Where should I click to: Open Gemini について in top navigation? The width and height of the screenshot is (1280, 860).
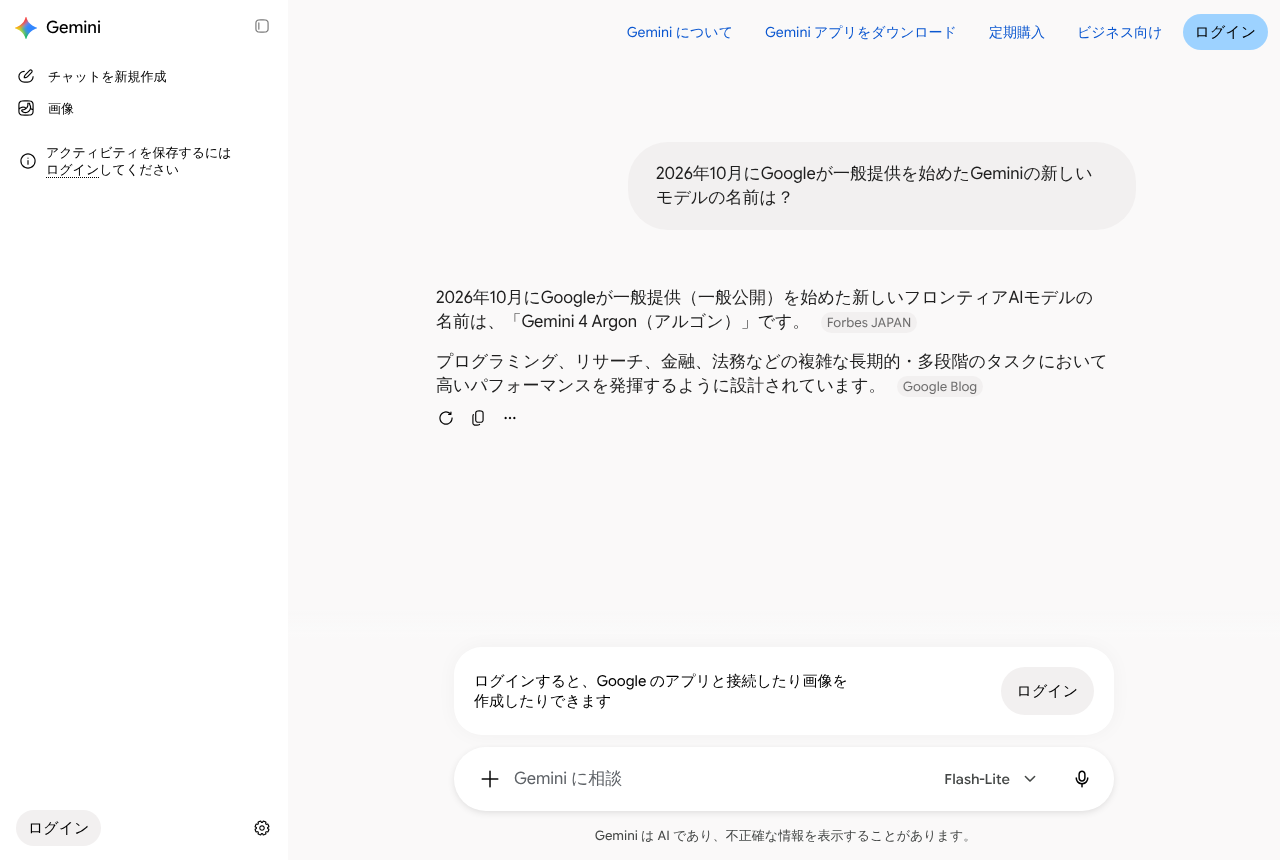click(x=679, y=32)
